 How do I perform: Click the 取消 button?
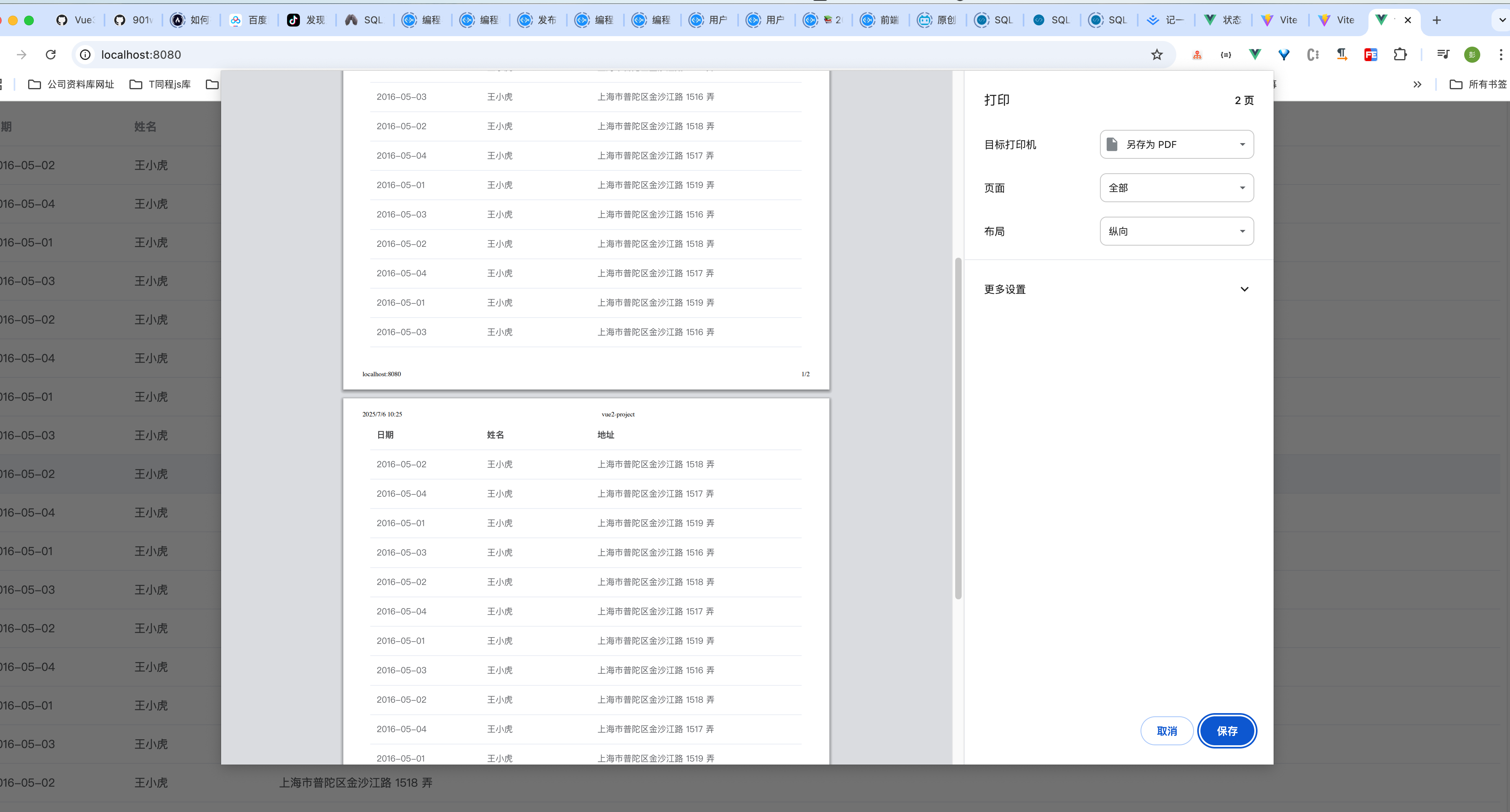click(1167, 730)
